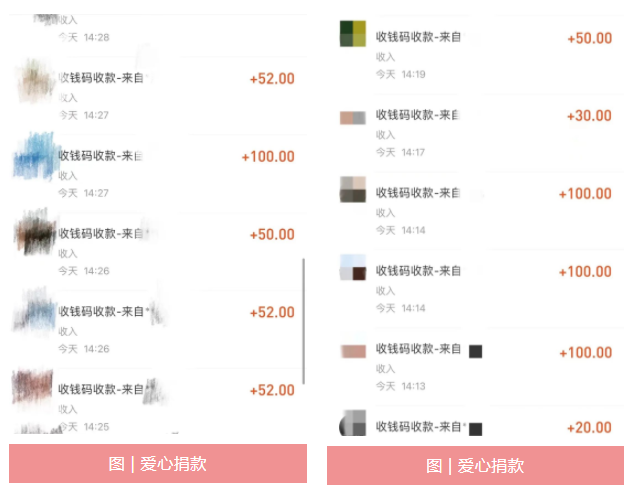Tap avatar of the +30.00 payment
The height and width of the screenshot is (492, 633).
[353, 118]
